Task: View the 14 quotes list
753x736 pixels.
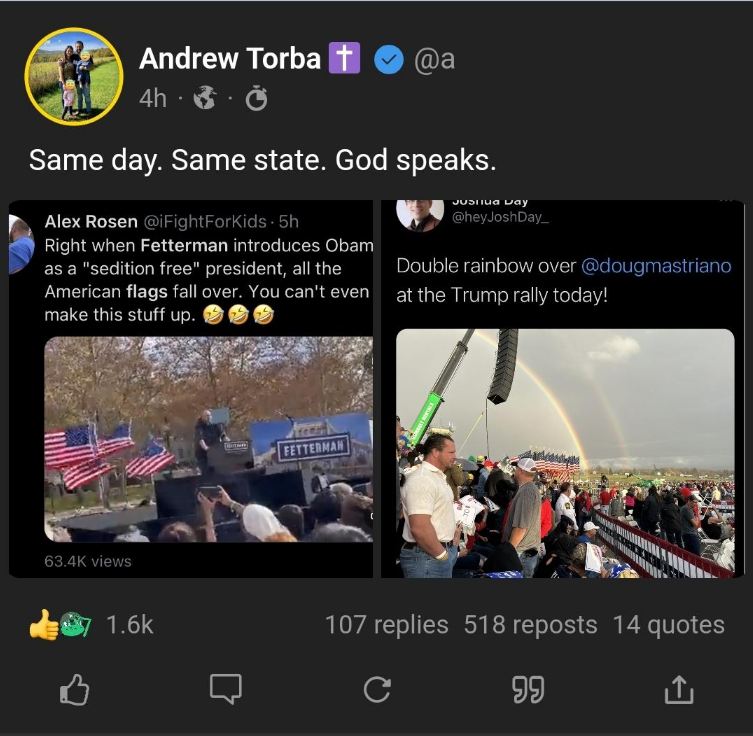Action: click(x=669, y=625)
